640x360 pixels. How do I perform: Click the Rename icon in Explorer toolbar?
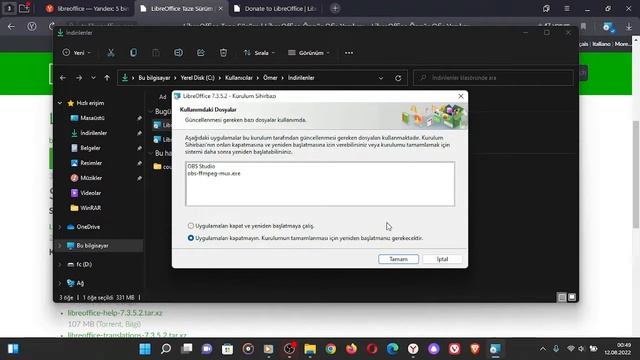[178, 53]
